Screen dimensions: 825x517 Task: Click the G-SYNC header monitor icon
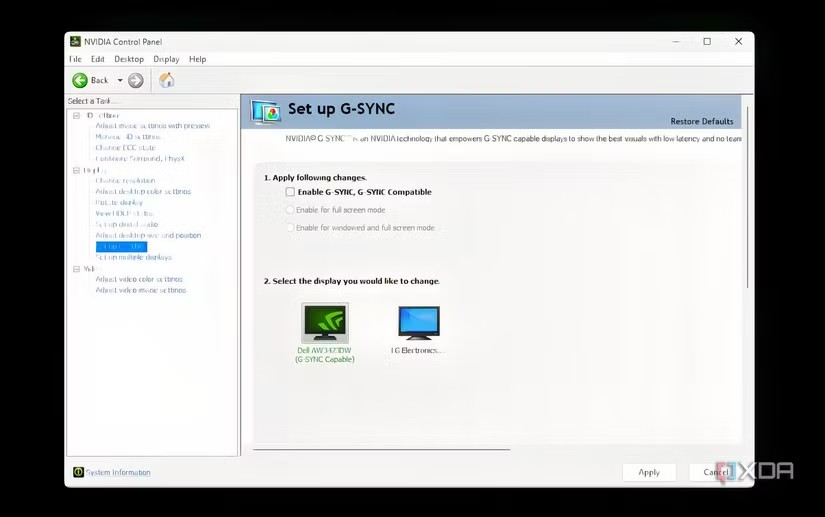pyautogui.click(x=265, y=109)
